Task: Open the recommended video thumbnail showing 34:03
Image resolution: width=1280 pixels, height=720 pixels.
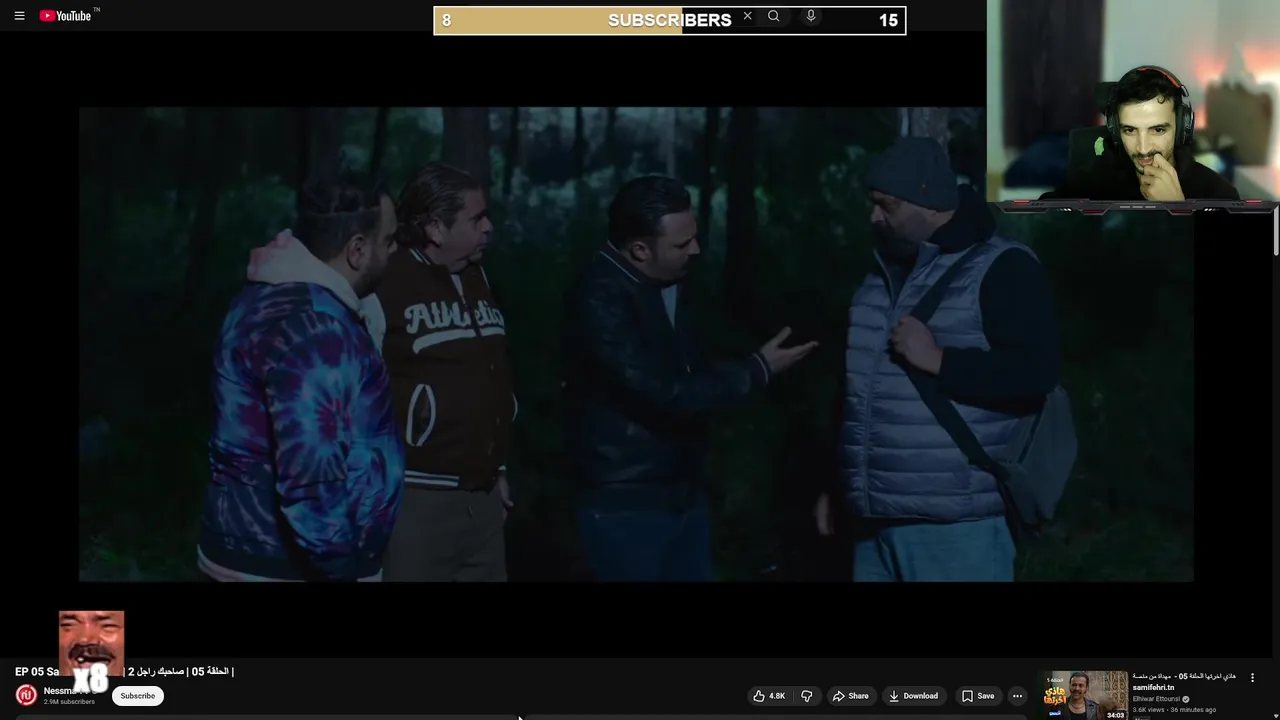Action: (x=1085, y=695)
